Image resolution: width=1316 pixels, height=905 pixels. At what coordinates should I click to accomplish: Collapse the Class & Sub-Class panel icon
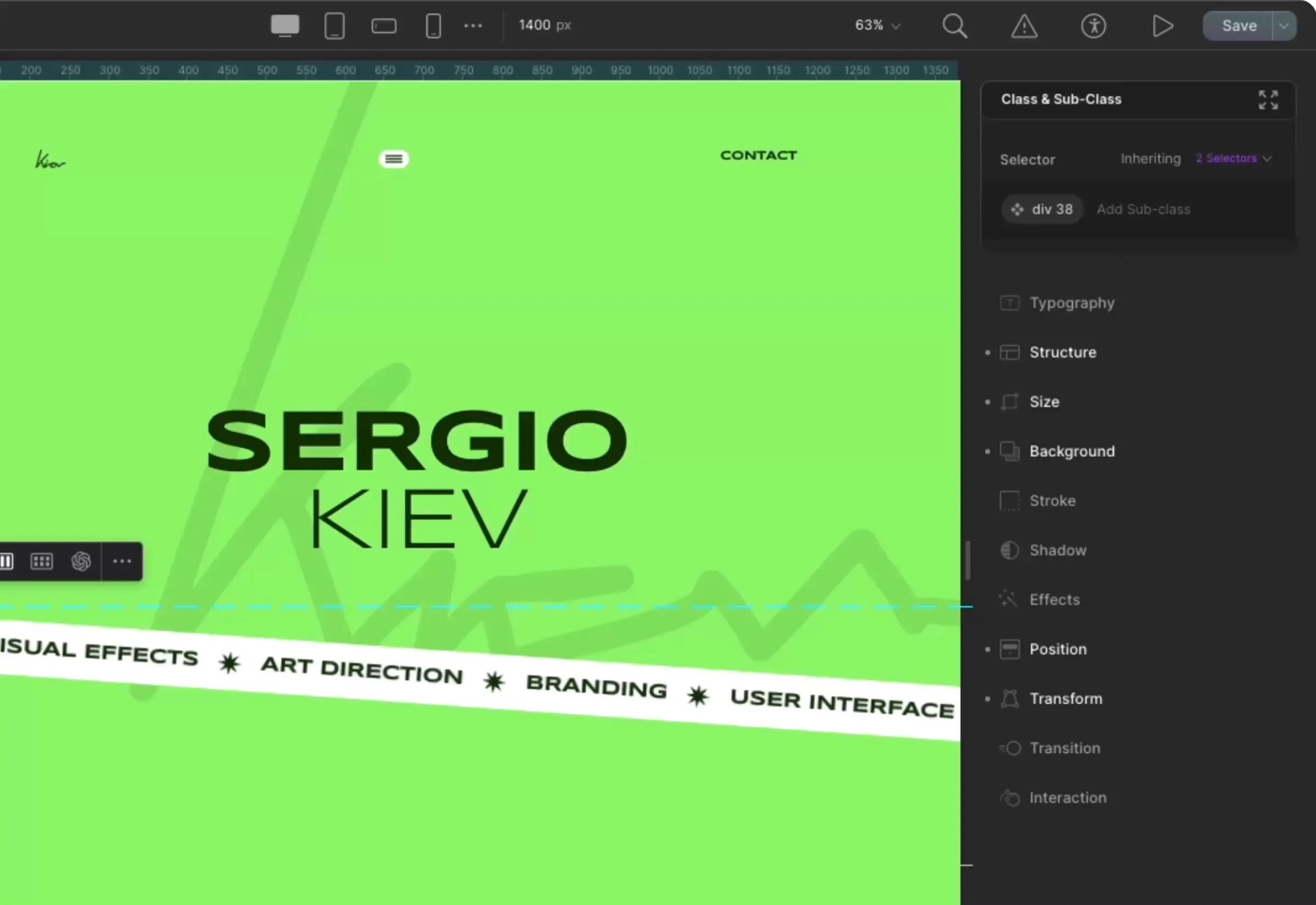pyautogui.click(x=1268, y=100)
